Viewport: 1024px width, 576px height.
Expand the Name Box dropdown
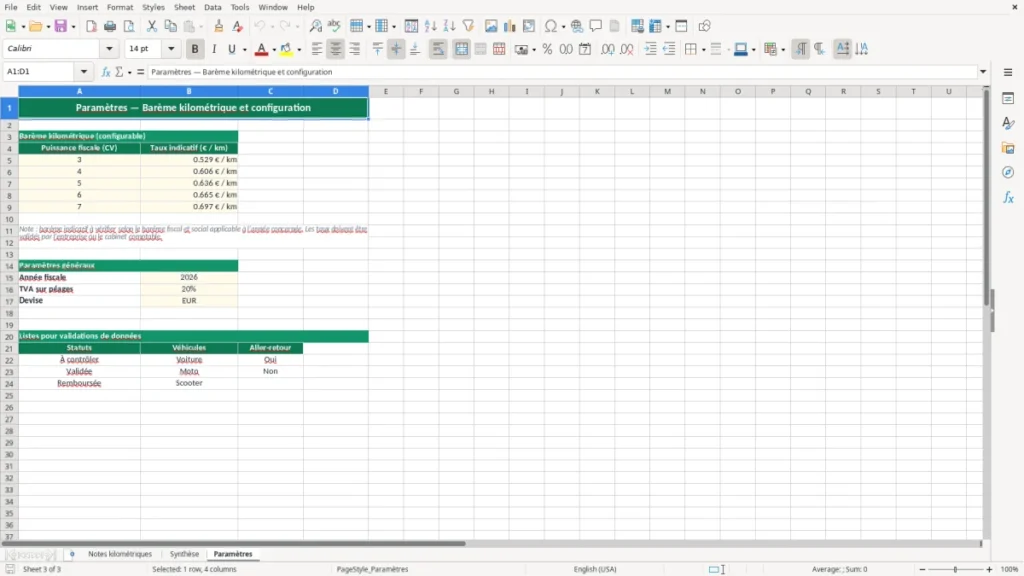click(x=84, y=72)
